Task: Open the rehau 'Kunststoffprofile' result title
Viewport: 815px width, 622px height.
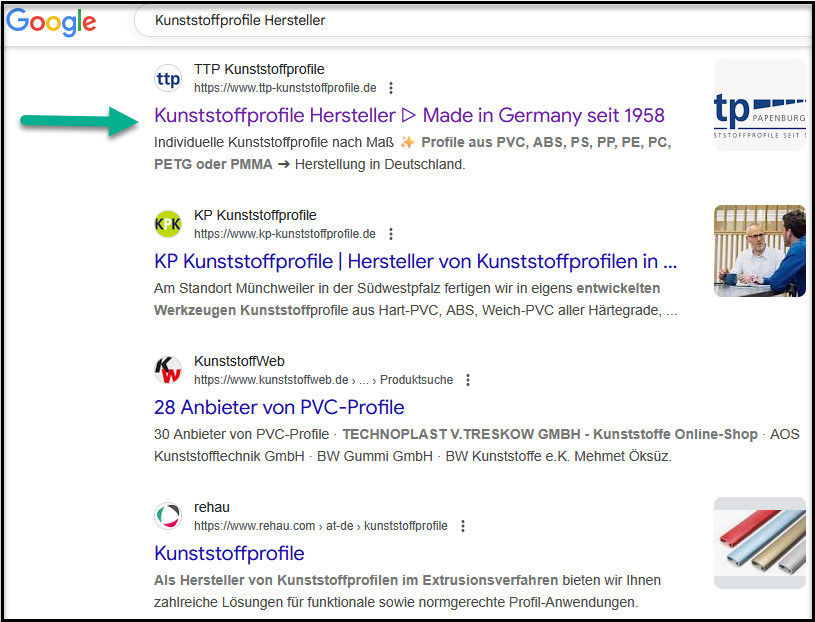Action: [x=229, y=553]
